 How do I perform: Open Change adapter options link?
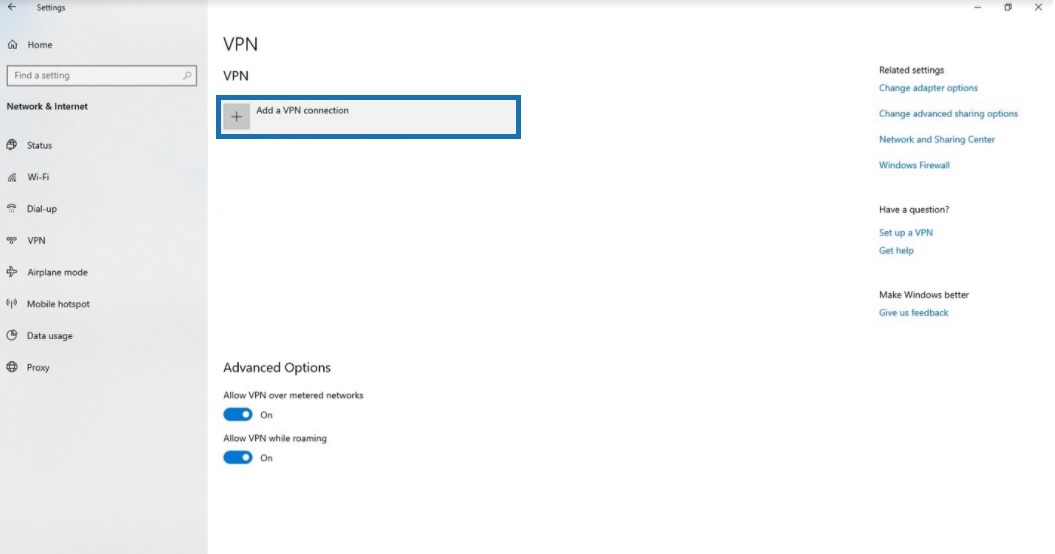(928, 88)
